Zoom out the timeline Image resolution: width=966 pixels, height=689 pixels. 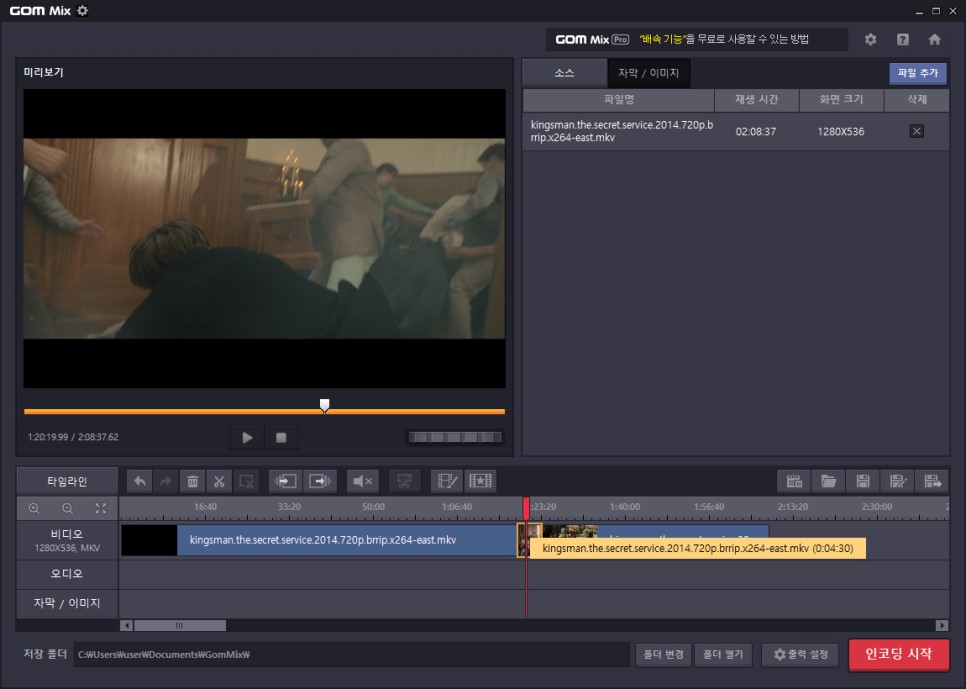click(x=67, y=508)
